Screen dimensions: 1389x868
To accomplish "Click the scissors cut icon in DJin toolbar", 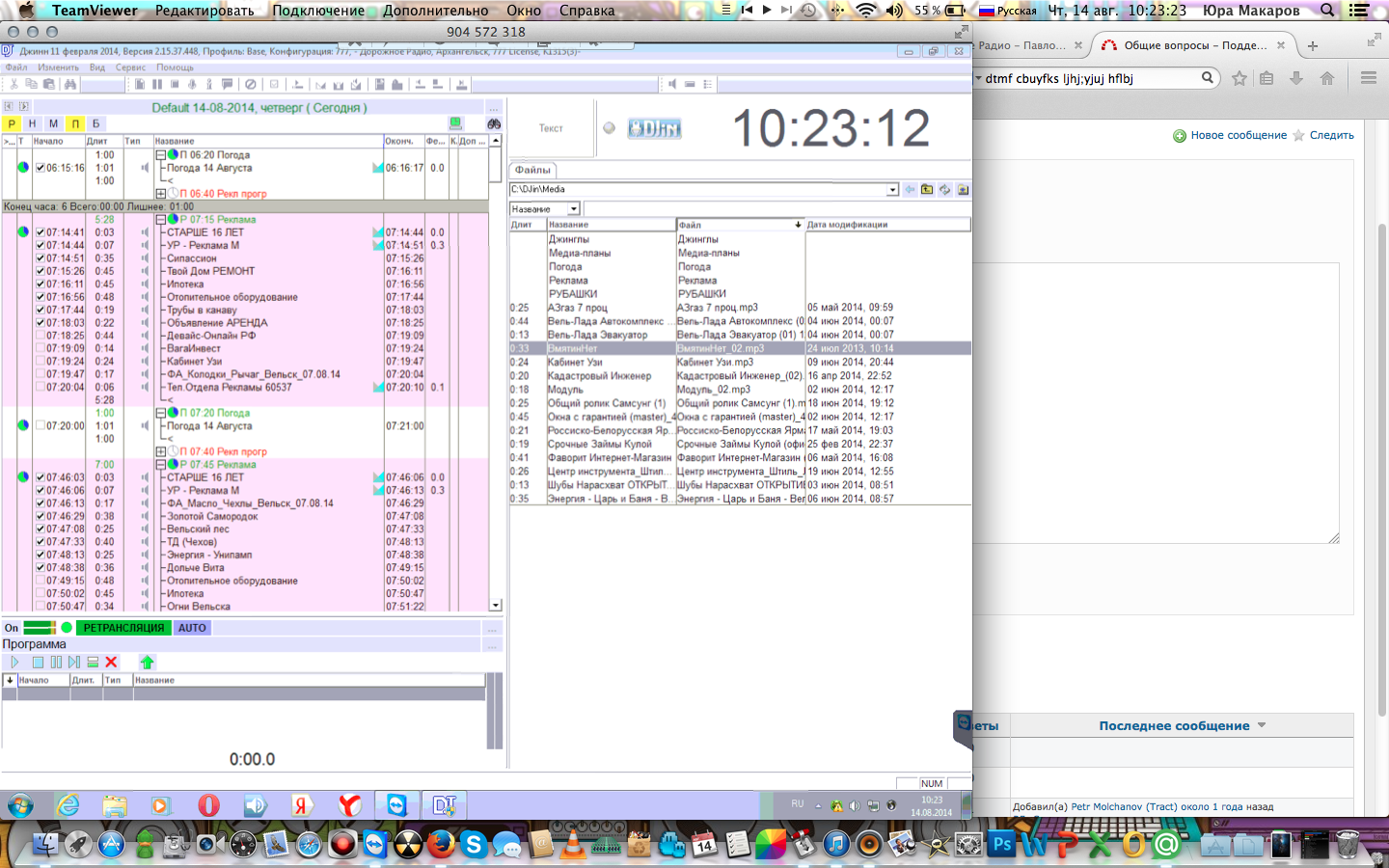I will pos(14,85).
